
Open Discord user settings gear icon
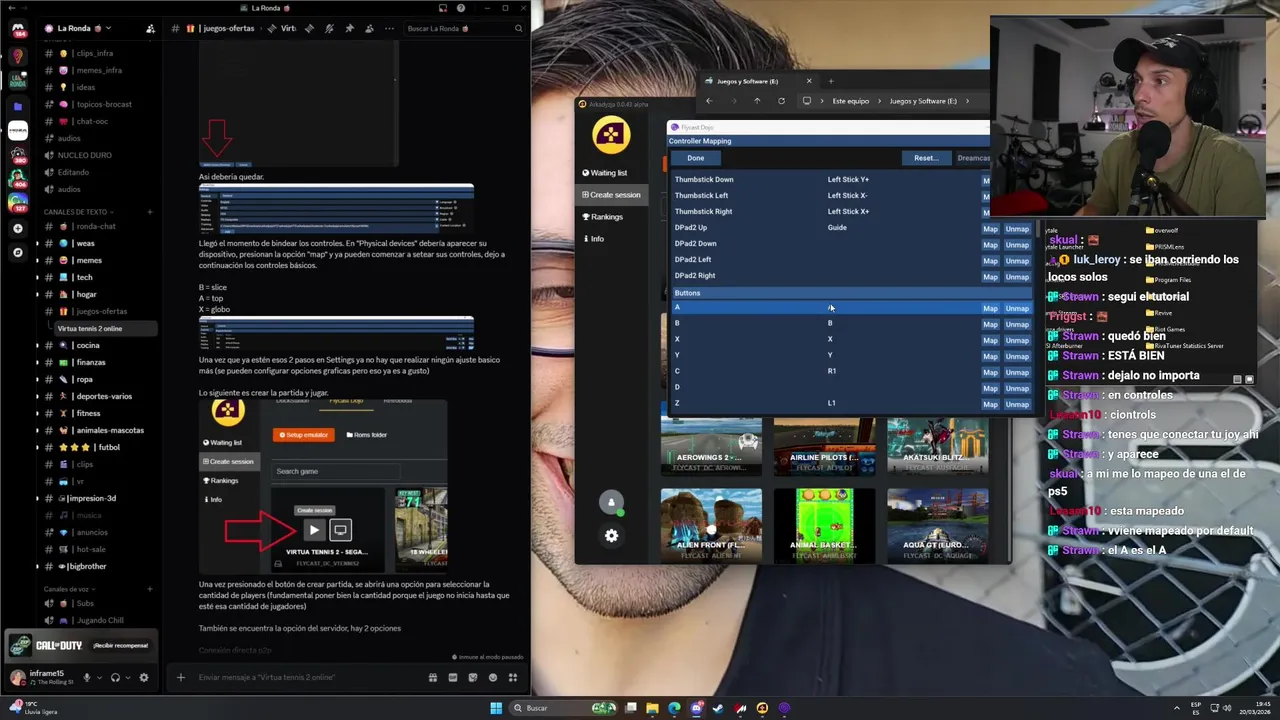click(143, 678)
